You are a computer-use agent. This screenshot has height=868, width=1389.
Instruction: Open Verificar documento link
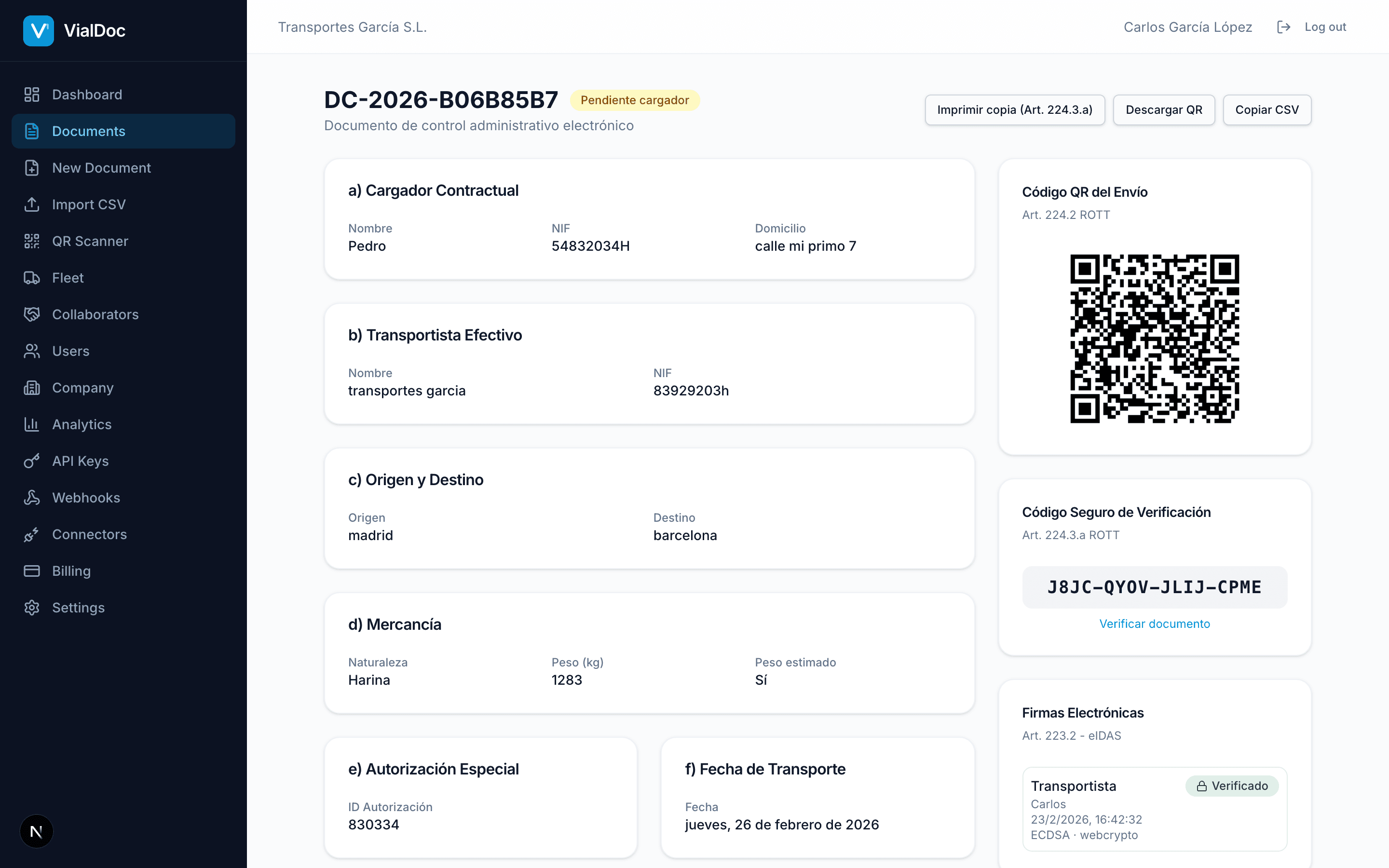coord(1154,624)
